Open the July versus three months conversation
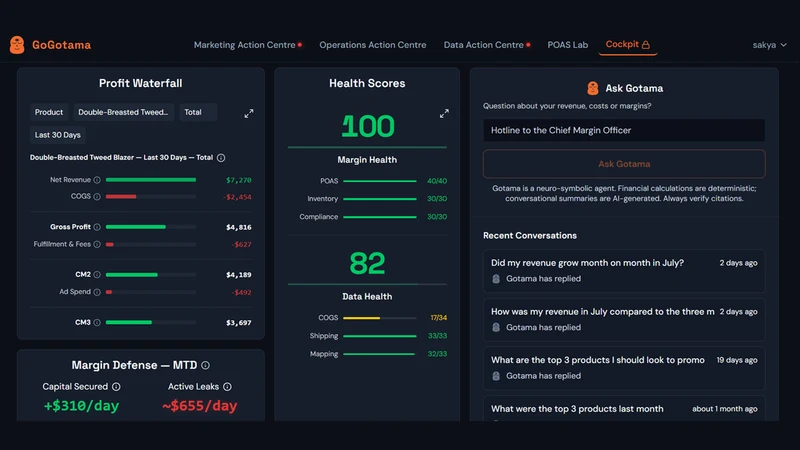Viewport: 800px width, 450px height. pos(624,319)
